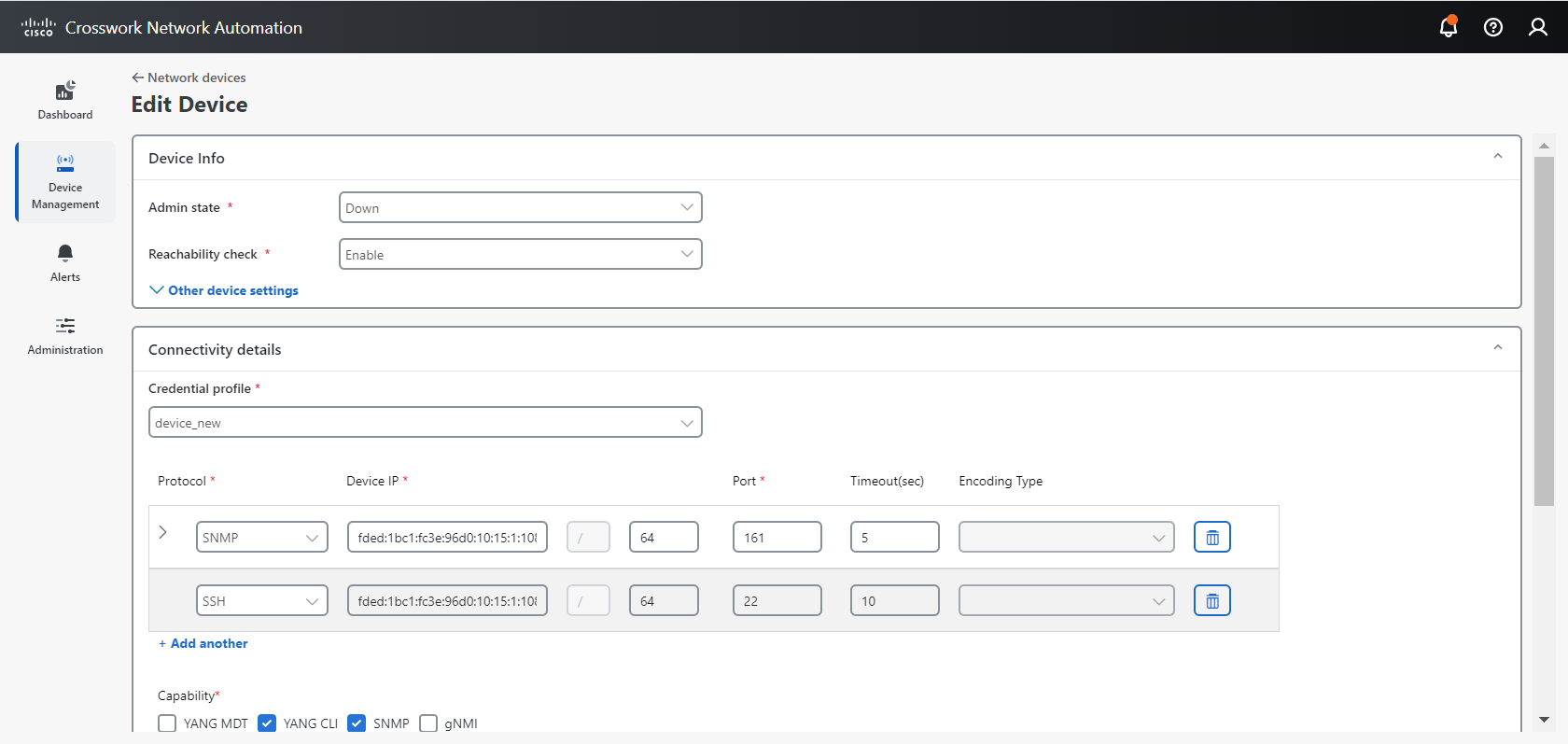Open the notifications bell in the header
Viewport: 1568px width, 744px height.
click(1448, 26)
